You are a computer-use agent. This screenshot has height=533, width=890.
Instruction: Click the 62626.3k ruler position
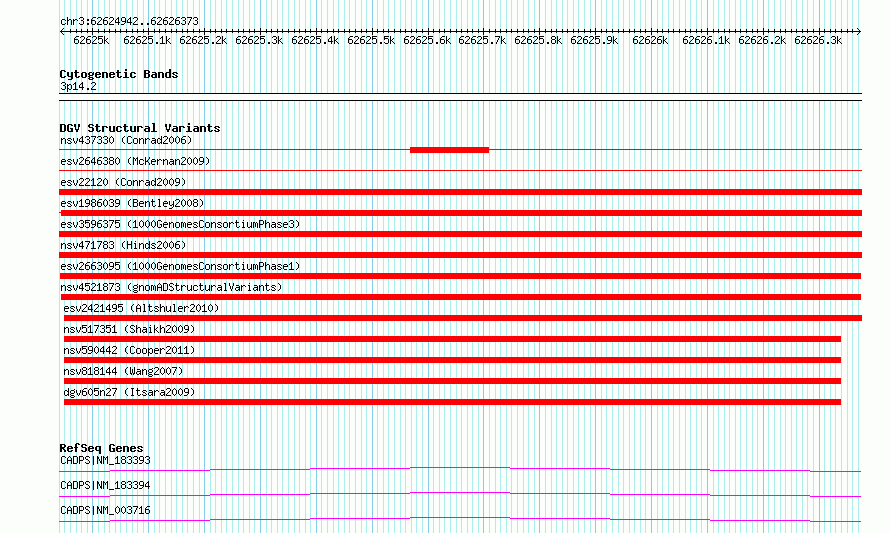point(818,40)
